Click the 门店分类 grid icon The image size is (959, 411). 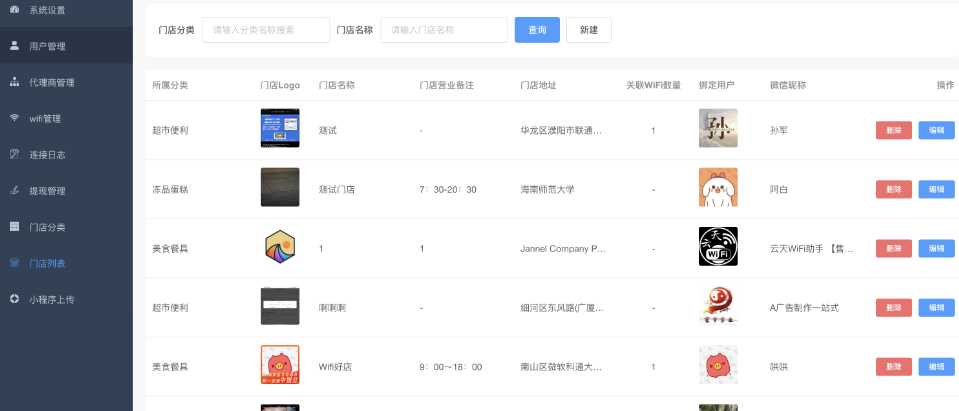[15, 227]
